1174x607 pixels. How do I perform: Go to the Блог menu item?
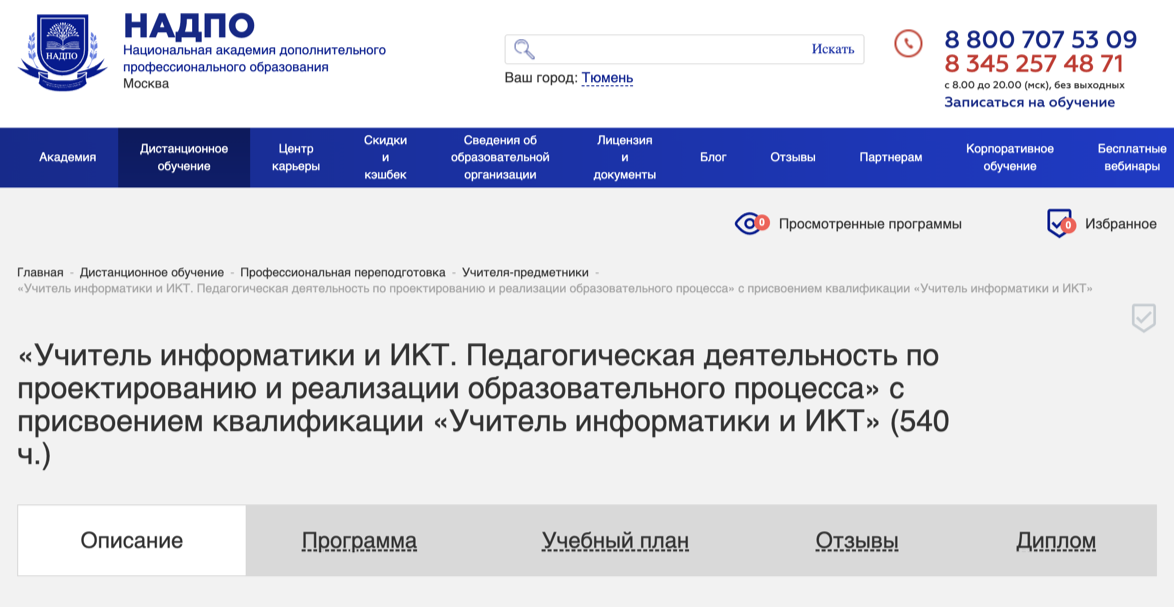coord(714,157)
